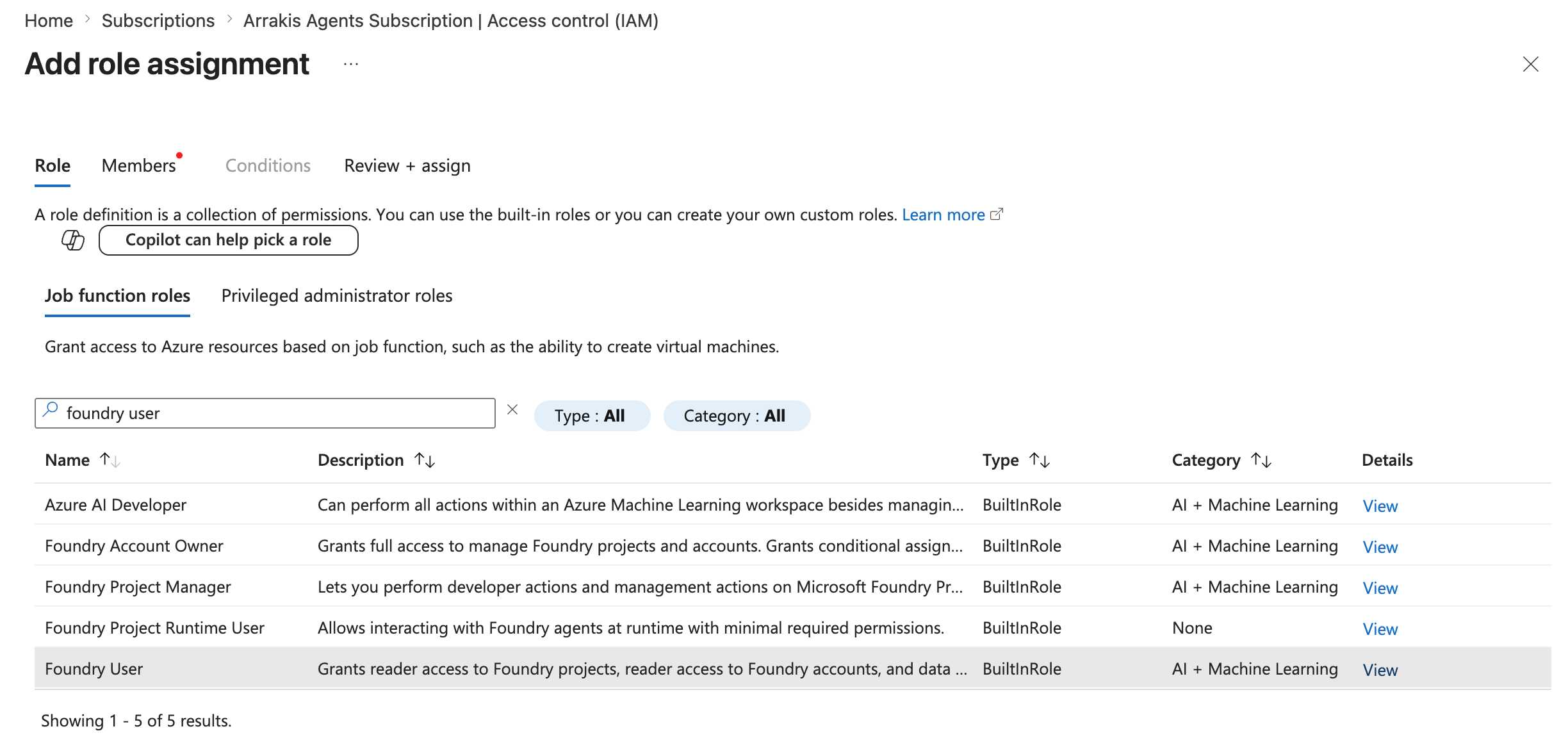
Task: View details for Foundry Project Runtime User
Action: pyautogui.click(x=1380, y=629)
